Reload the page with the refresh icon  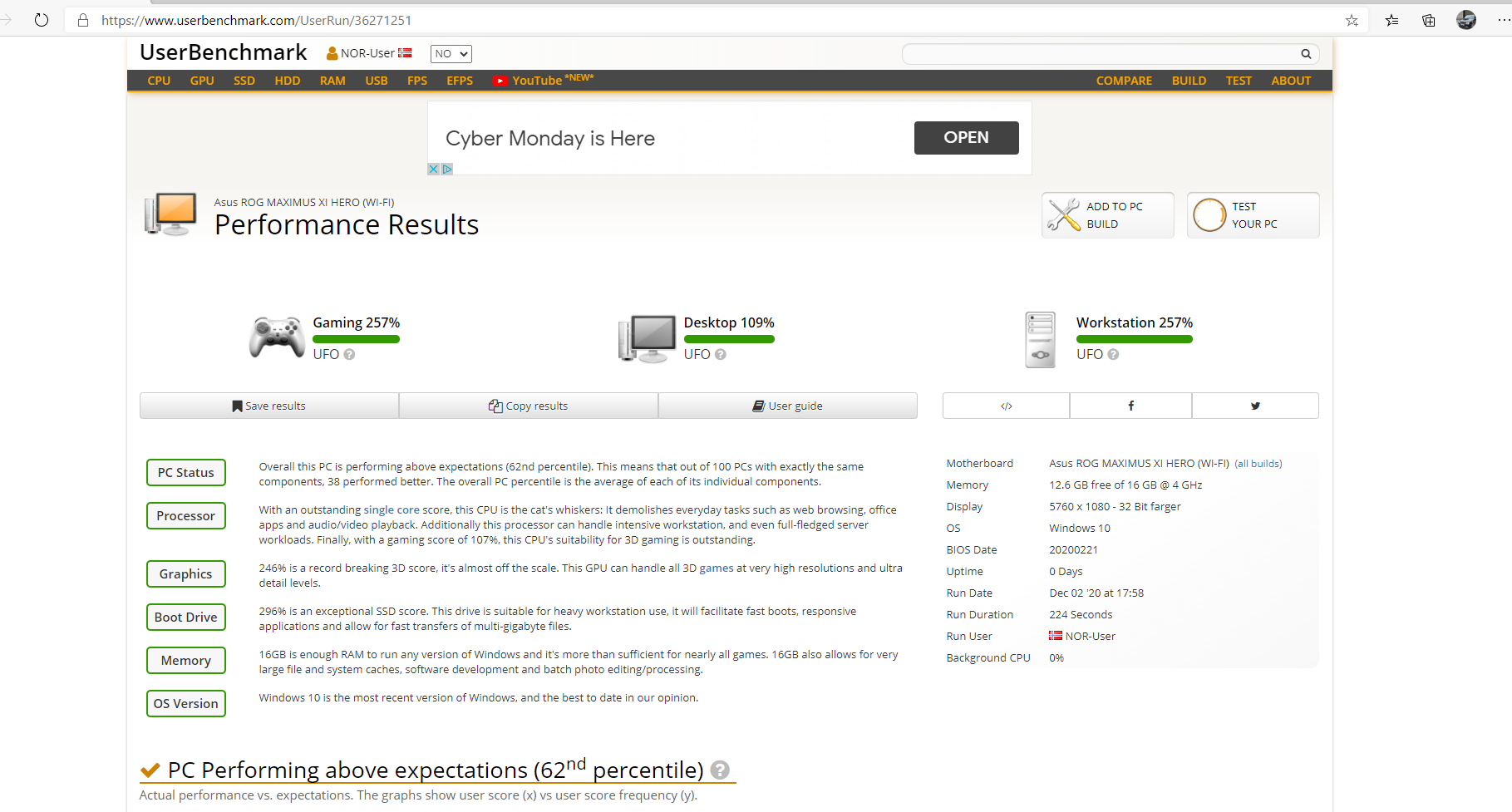pos(42,20)
